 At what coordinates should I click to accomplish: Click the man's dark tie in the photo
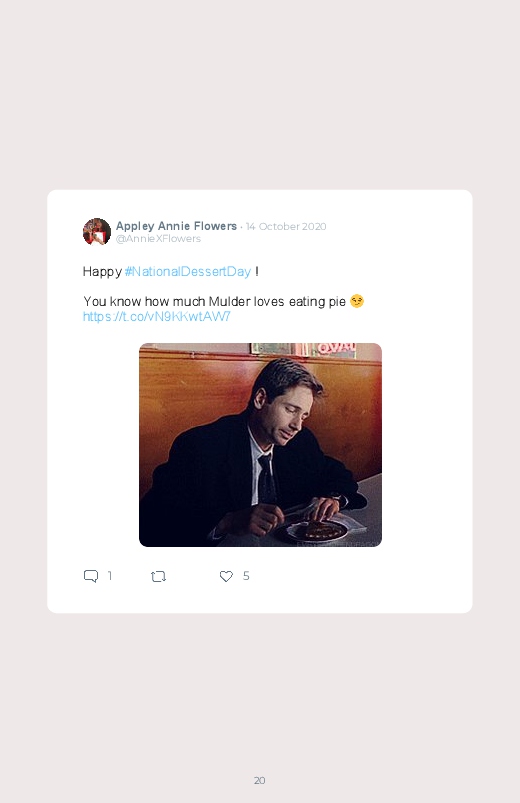click(x=266, y=480)
